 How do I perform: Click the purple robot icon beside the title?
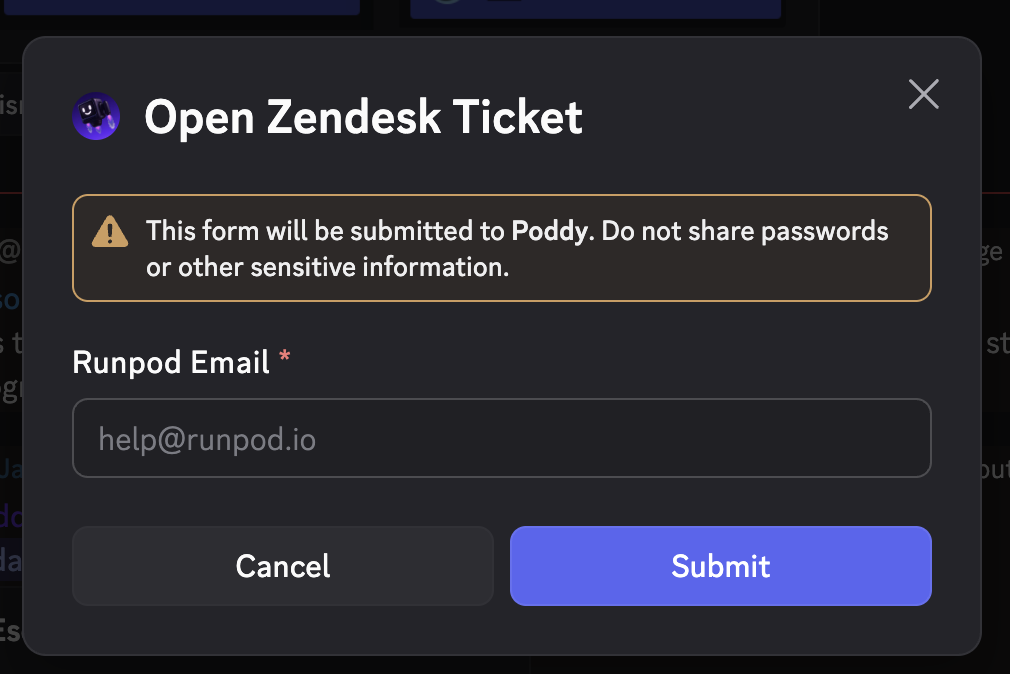click(x=96, y=117)
